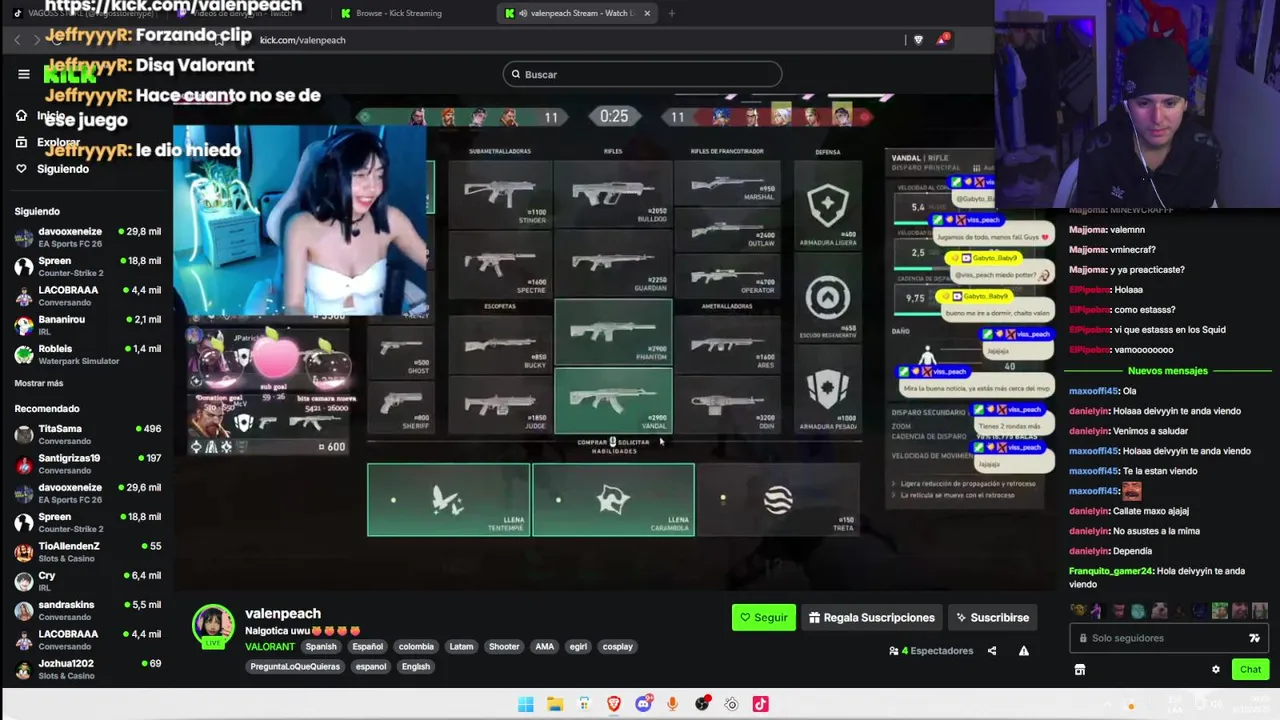Click the English tag
The height and width of the screenshot is (720, 1280).
click(416, 667)
